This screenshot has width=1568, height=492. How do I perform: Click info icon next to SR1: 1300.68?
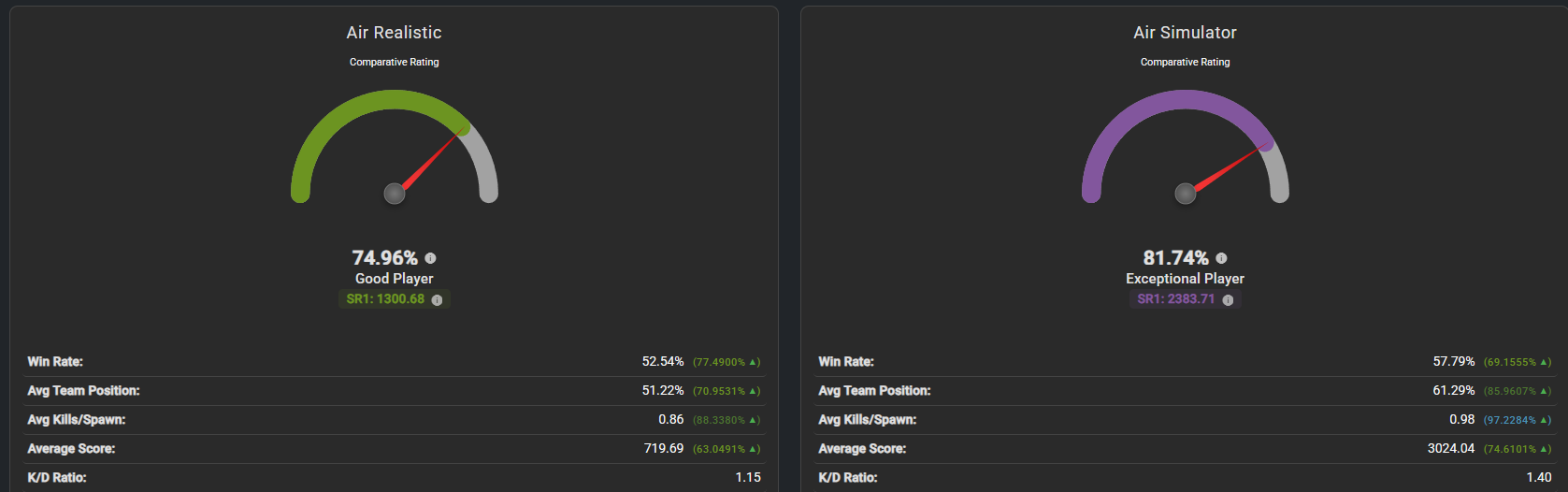437,300
